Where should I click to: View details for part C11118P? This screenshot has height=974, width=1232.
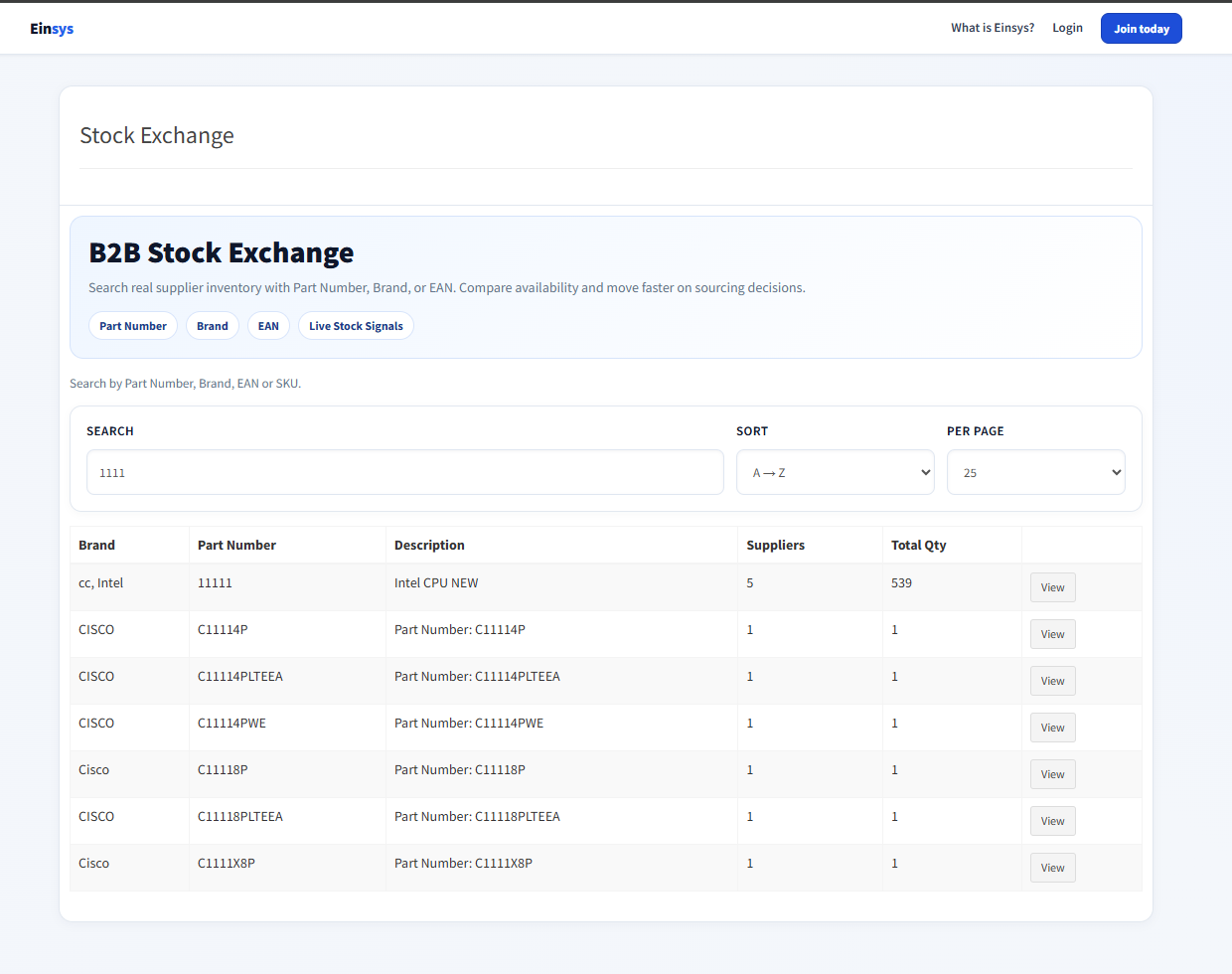point(1052,774)
